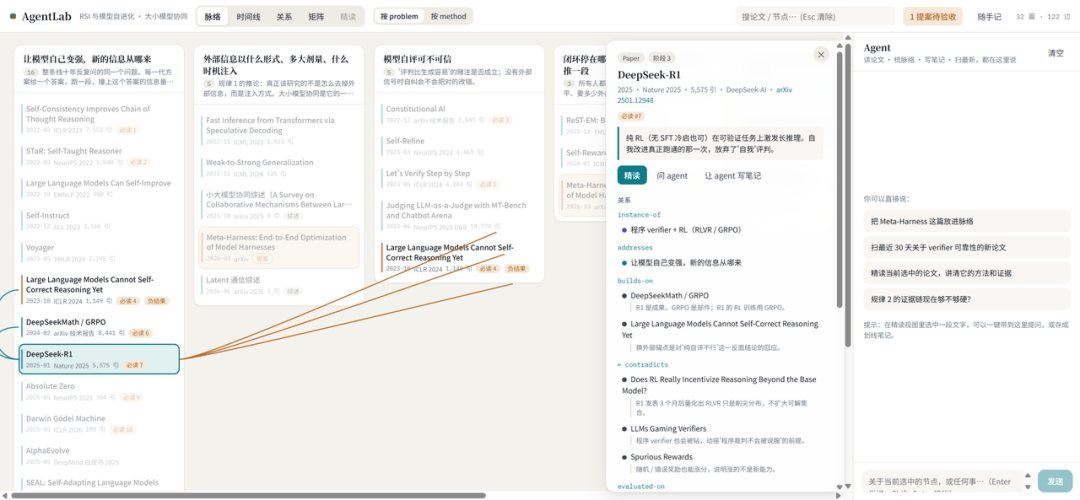Click the 必读 1 badge on Self-Consistency
Image resolution: width=1080 pixels, height=500 pixels.
128,129
